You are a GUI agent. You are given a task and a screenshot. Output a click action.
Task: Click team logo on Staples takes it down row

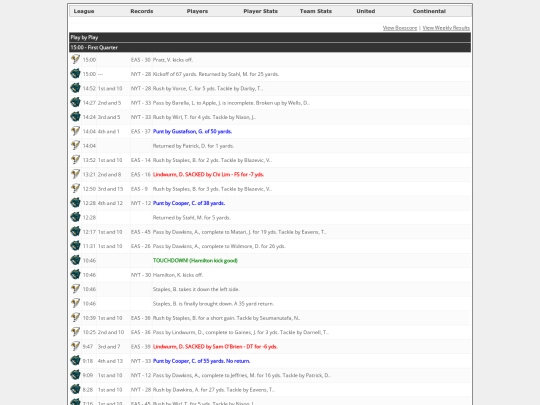pos(75,289)
